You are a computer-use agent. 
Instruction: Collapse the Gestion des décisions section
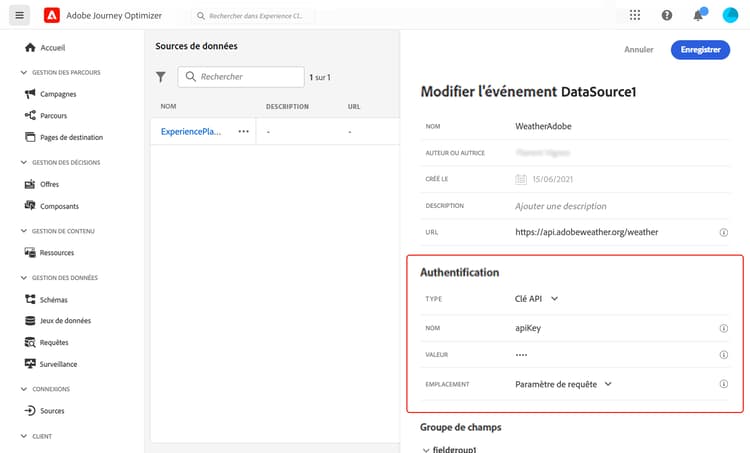[24, 162]
